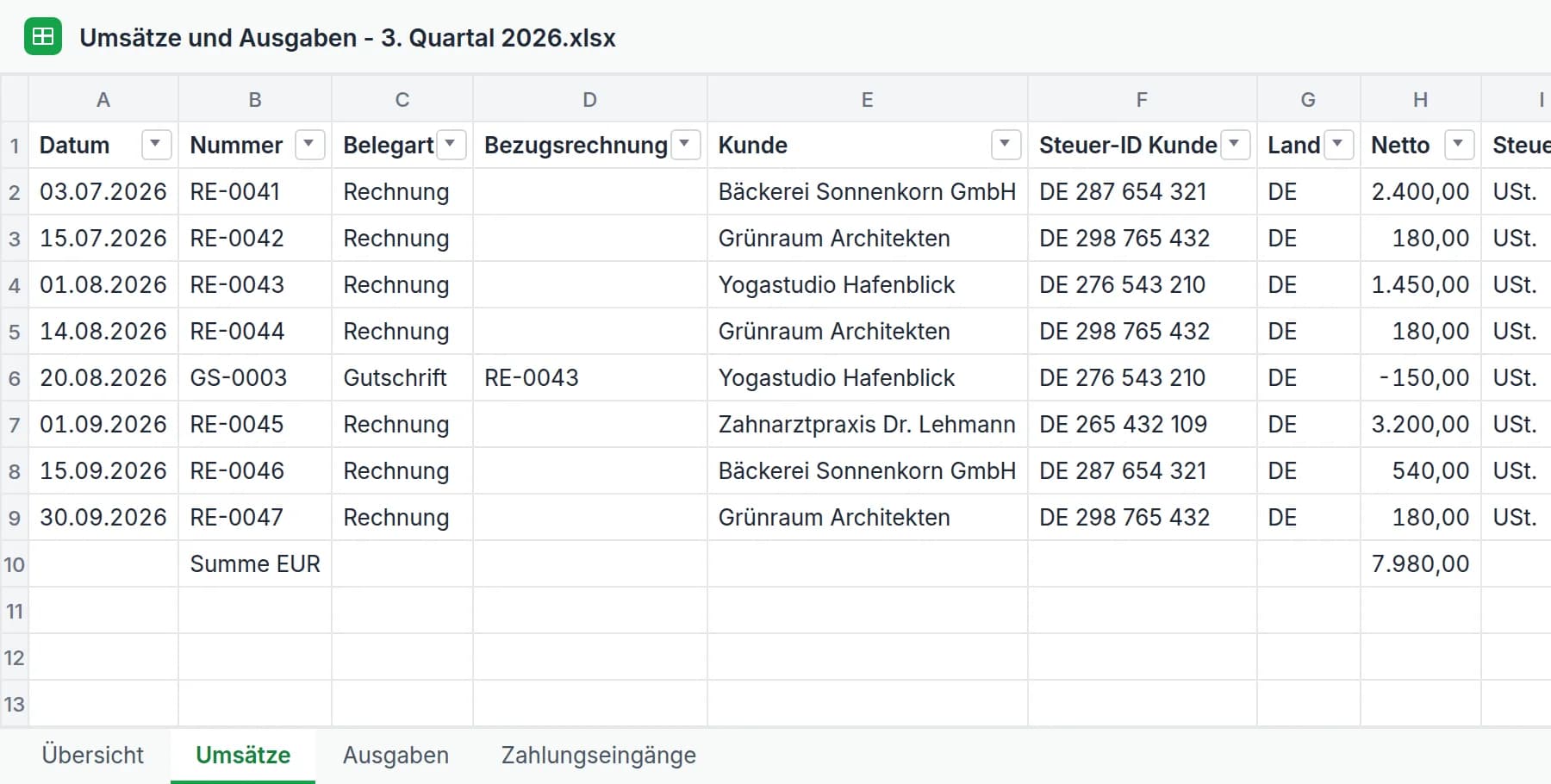Viewport: 1551px width, 784px height.
Task: Open the Steuer-ID Kunde filter dropdown
Action: pos(1235,145)
